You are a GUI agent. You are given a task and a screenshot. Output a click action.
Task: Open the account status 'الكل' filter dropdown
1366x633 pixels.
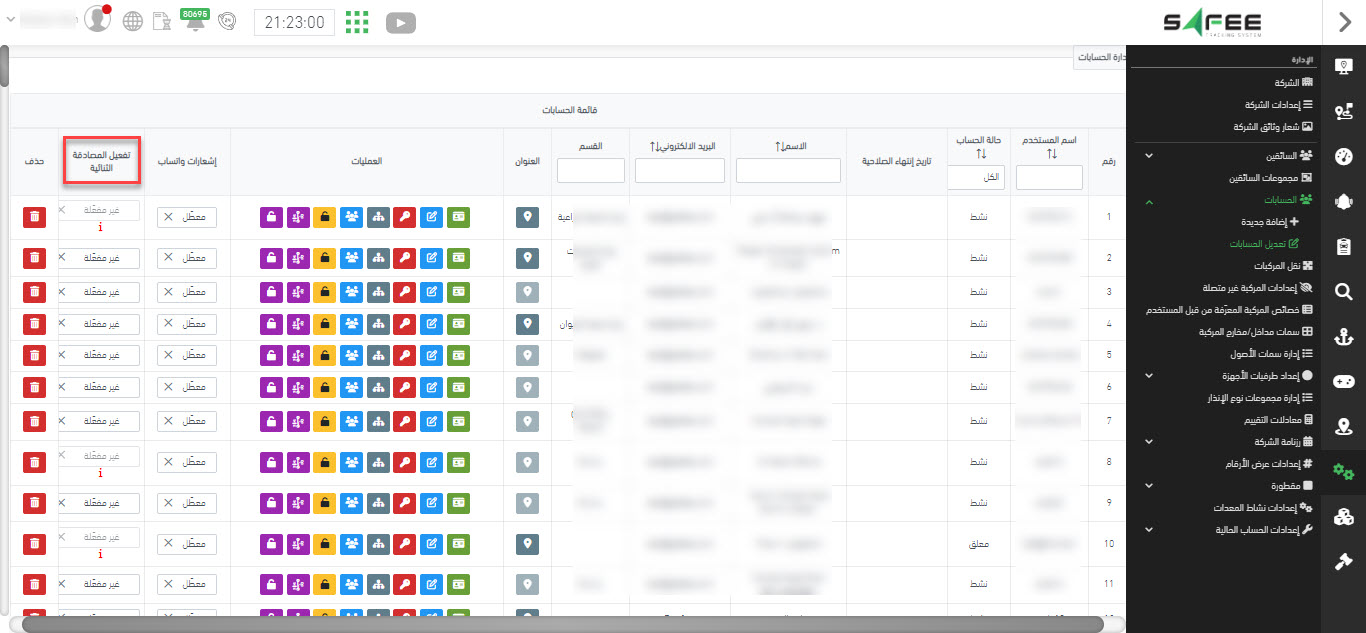coord(976,177)
